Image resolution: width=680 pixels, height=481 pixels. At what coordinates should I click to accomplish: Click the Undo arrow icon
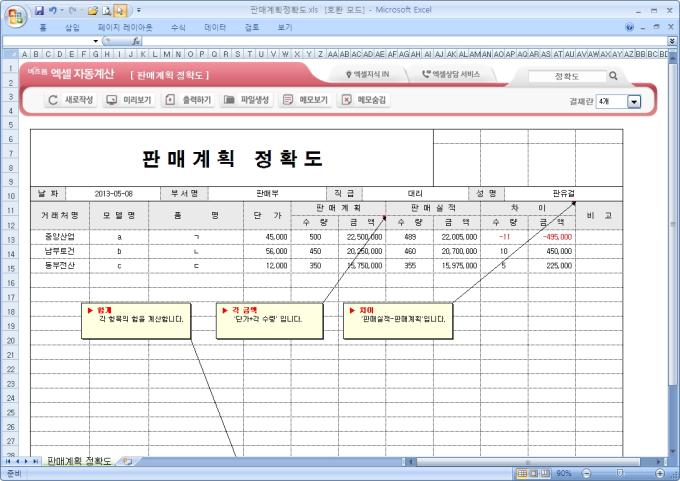point(52,10)
